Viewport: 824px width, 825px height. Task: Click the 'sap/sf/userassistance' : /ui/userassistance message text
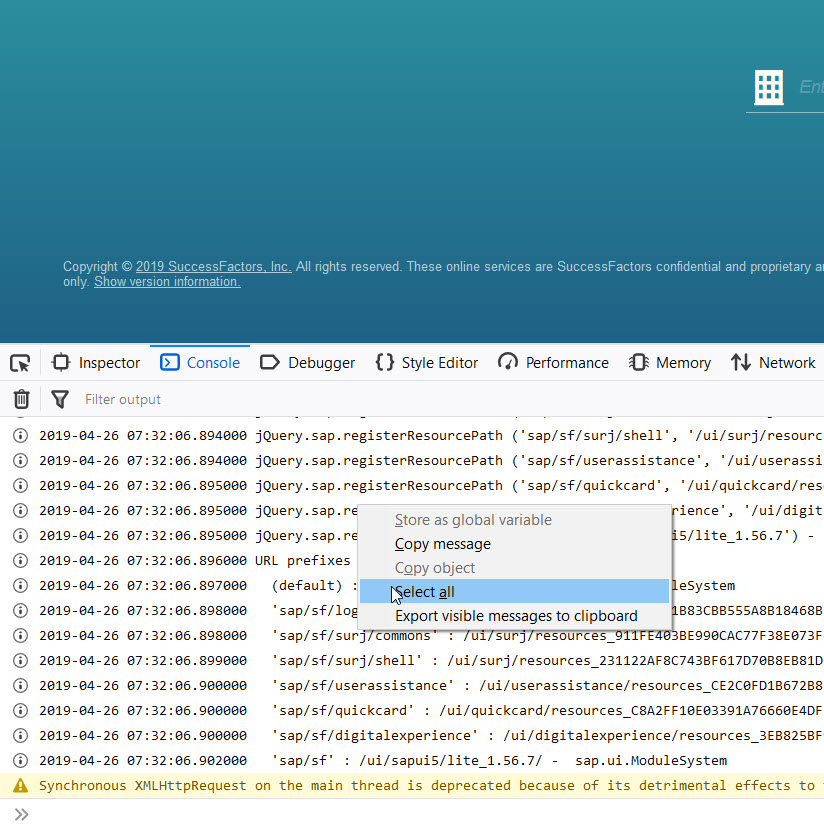[x=547, y=686]
